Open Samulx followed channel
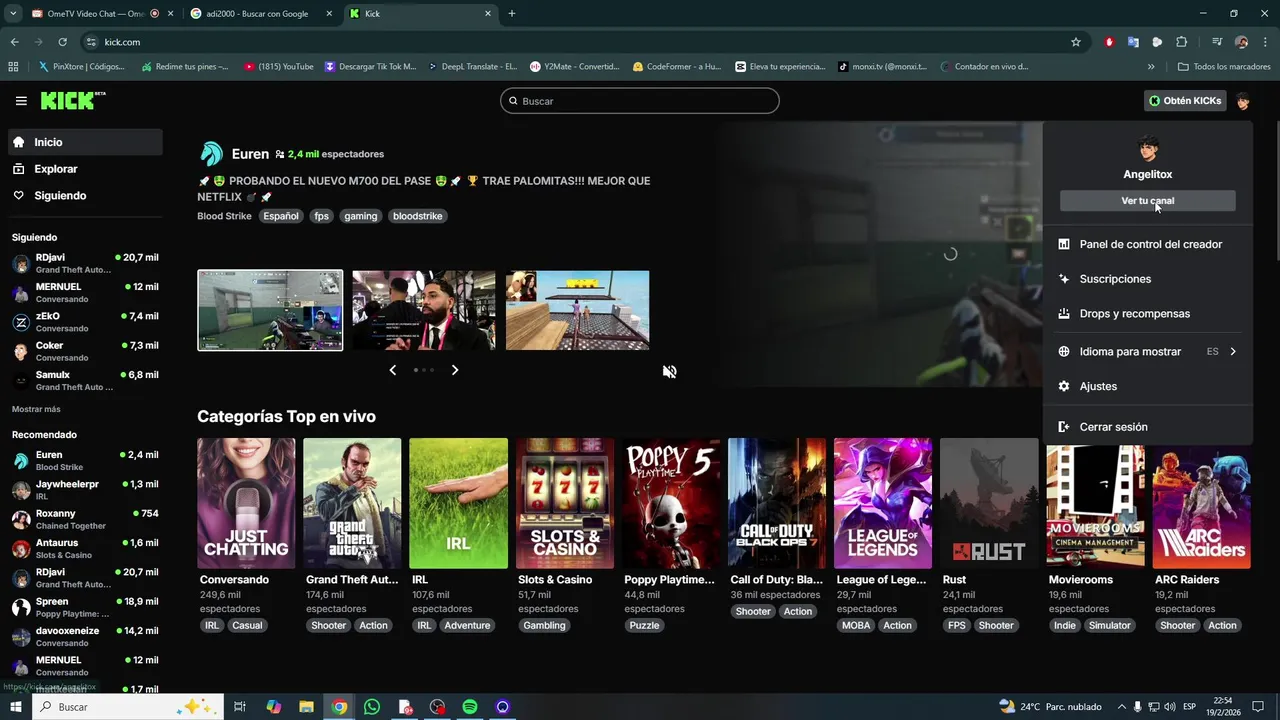The image size is (1280, 720). point(85,381)
